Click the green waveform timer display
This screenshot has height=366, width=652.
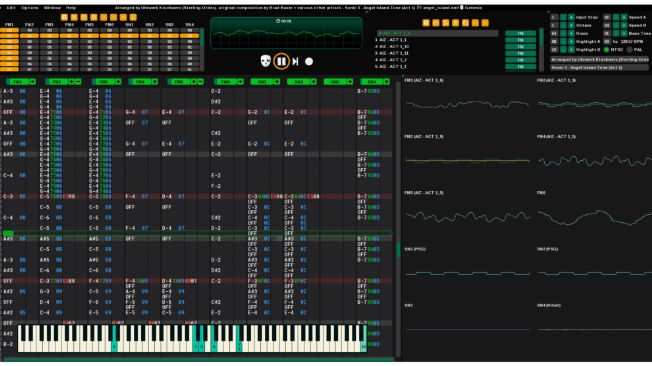tap(286, 33)
